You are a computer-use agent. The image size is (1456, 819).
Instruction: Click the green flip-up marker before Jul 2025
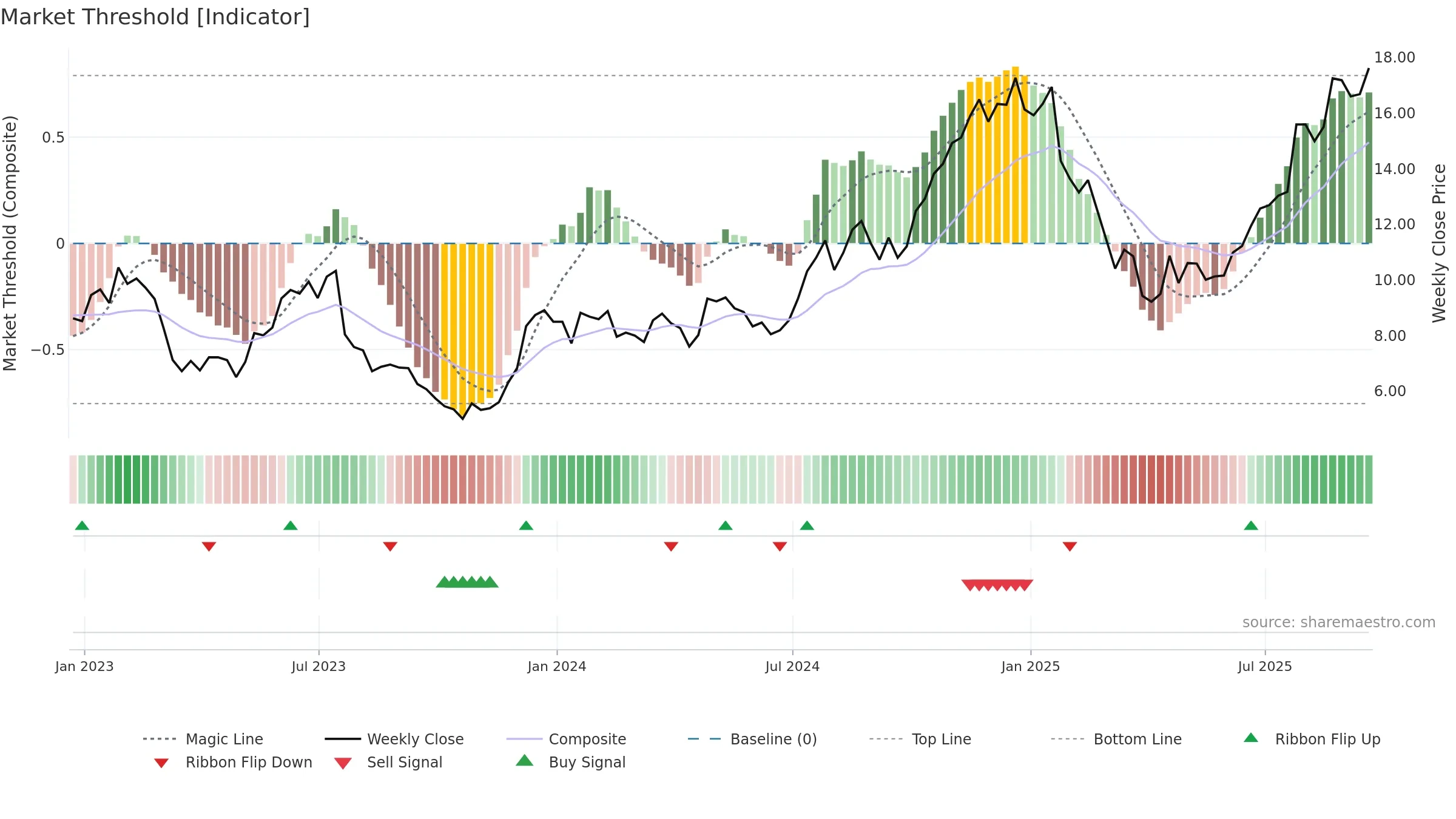[1251, 525]
